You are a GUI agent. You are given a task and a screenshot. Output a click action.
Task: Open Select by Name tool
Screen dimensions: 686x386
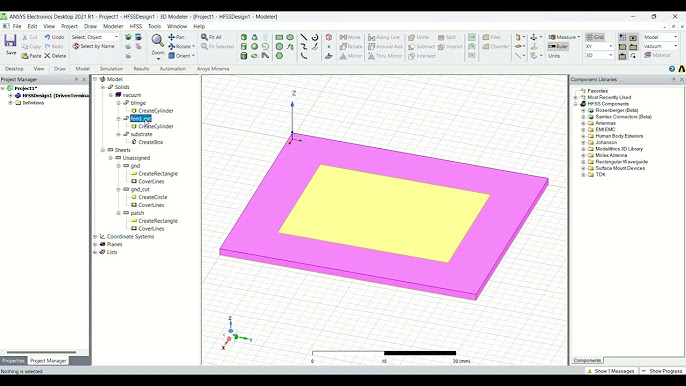click(x=94, y=46)
